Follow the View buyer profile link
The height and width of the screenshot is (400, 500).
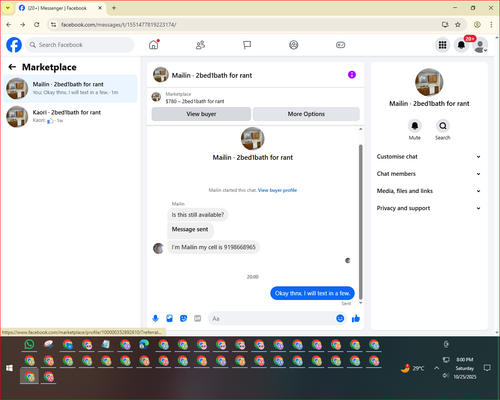277,190
